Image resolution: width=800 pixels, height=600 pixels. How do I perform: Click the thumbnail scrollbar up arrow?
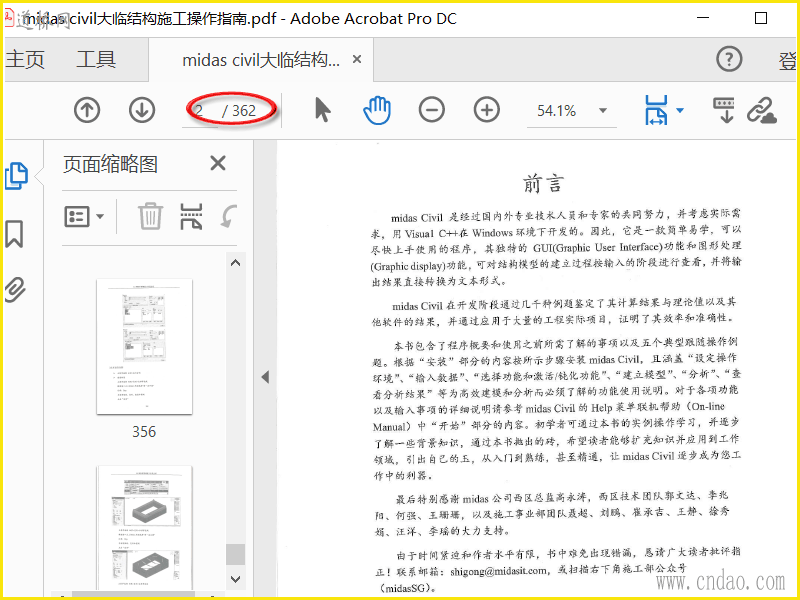[x=235, y=263]
